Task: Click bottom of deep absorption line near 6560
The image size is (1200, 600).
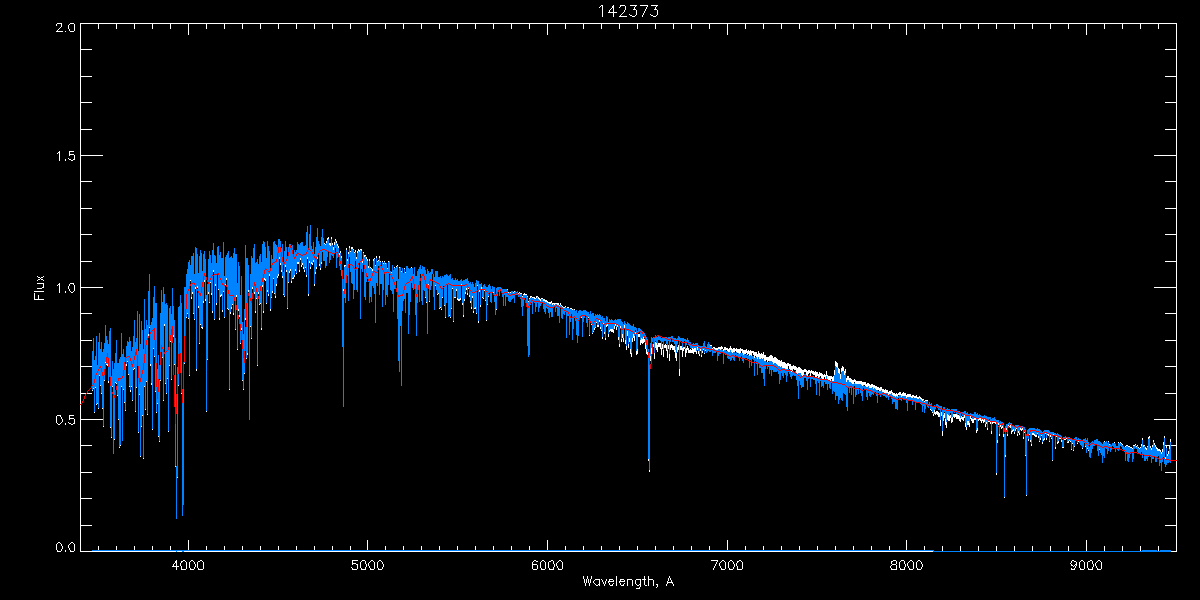Action: click(649, 468)
